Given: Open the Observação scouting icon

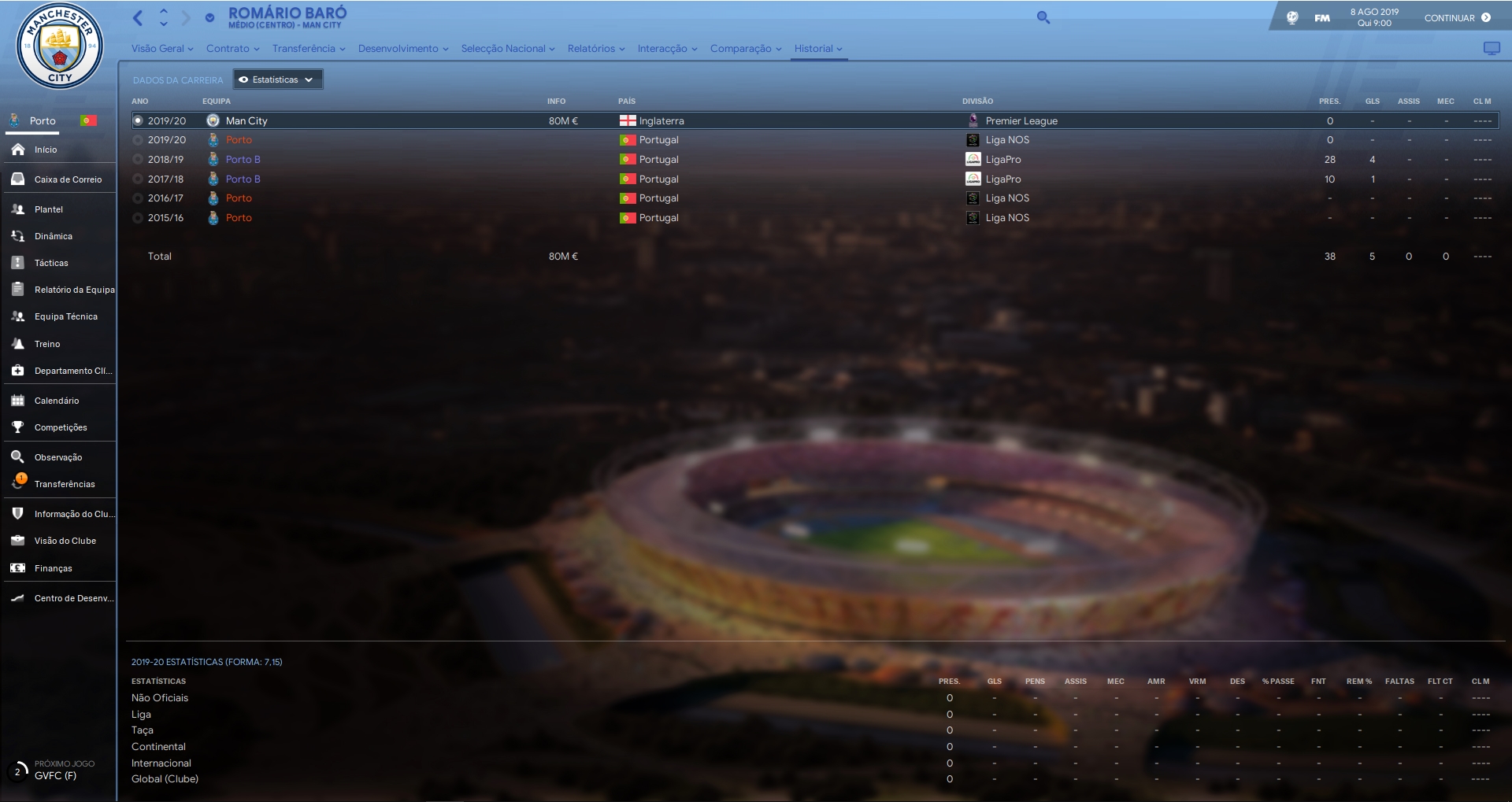Looking at the screenshot, I should [18, 457].
